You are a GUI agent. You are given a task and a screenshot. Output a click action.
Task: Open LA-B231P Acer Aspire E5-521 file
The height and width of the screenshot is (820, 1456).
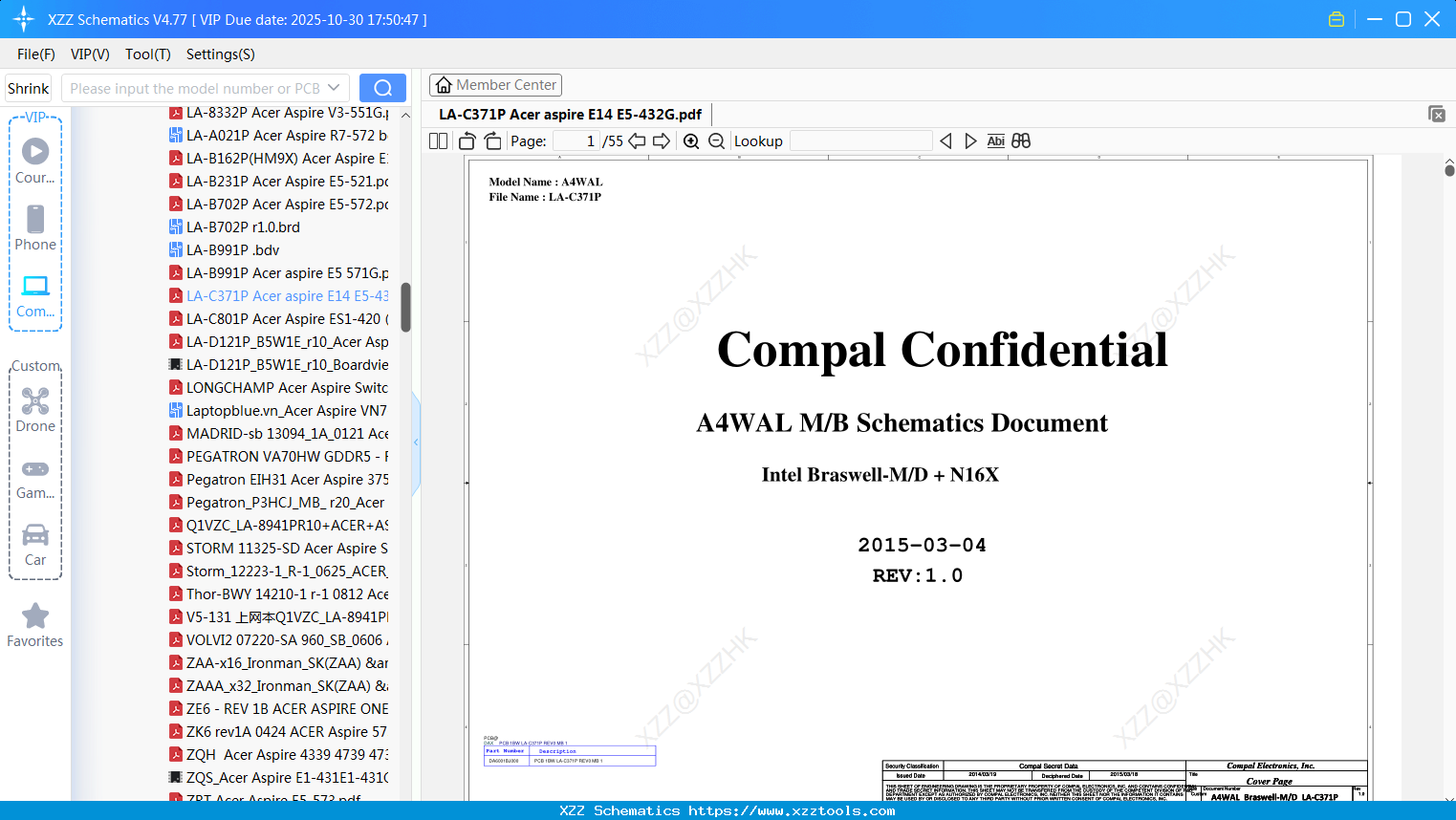[278, 182]
